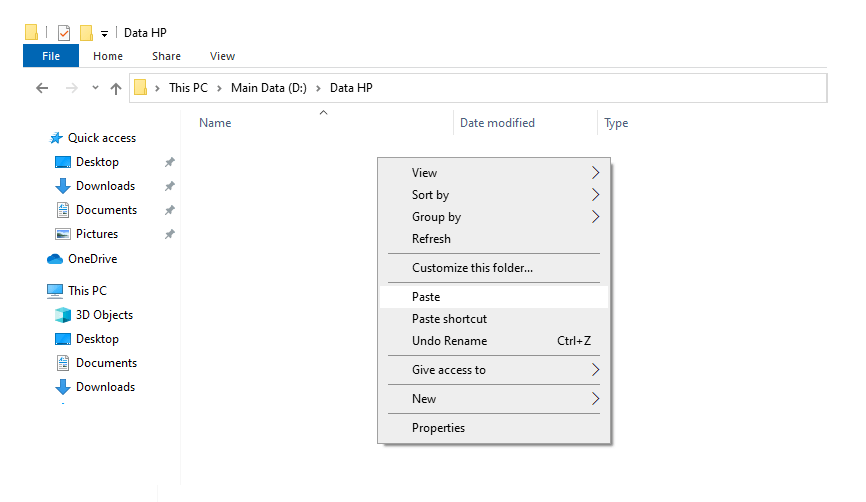The height and width of the screenshot is (502, 866).
Task: Open Downloads under Quick access
Action: click(x=105, y=186)
